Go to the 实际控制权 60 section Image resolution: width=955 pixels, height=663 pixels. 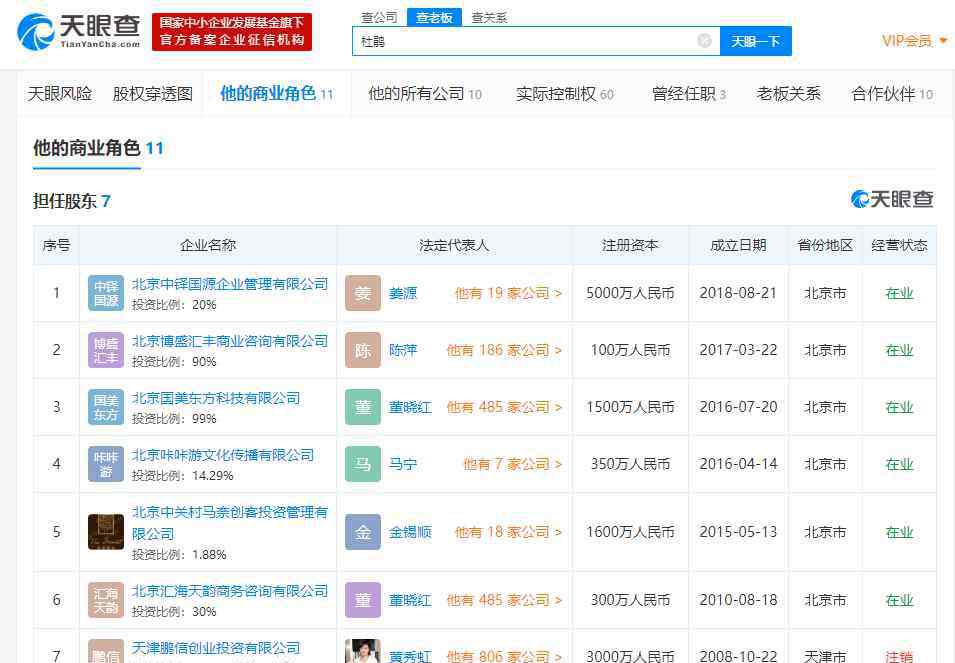pos(565,94)
